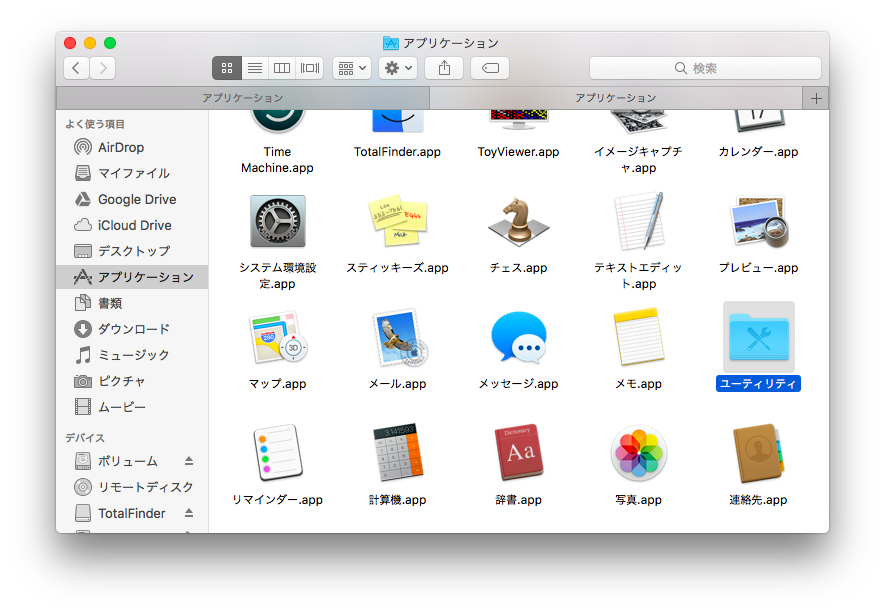Screen dimensions: 885x613
Task: Click the Edit Tags toolbar button
Action: [x=490, y=68]
